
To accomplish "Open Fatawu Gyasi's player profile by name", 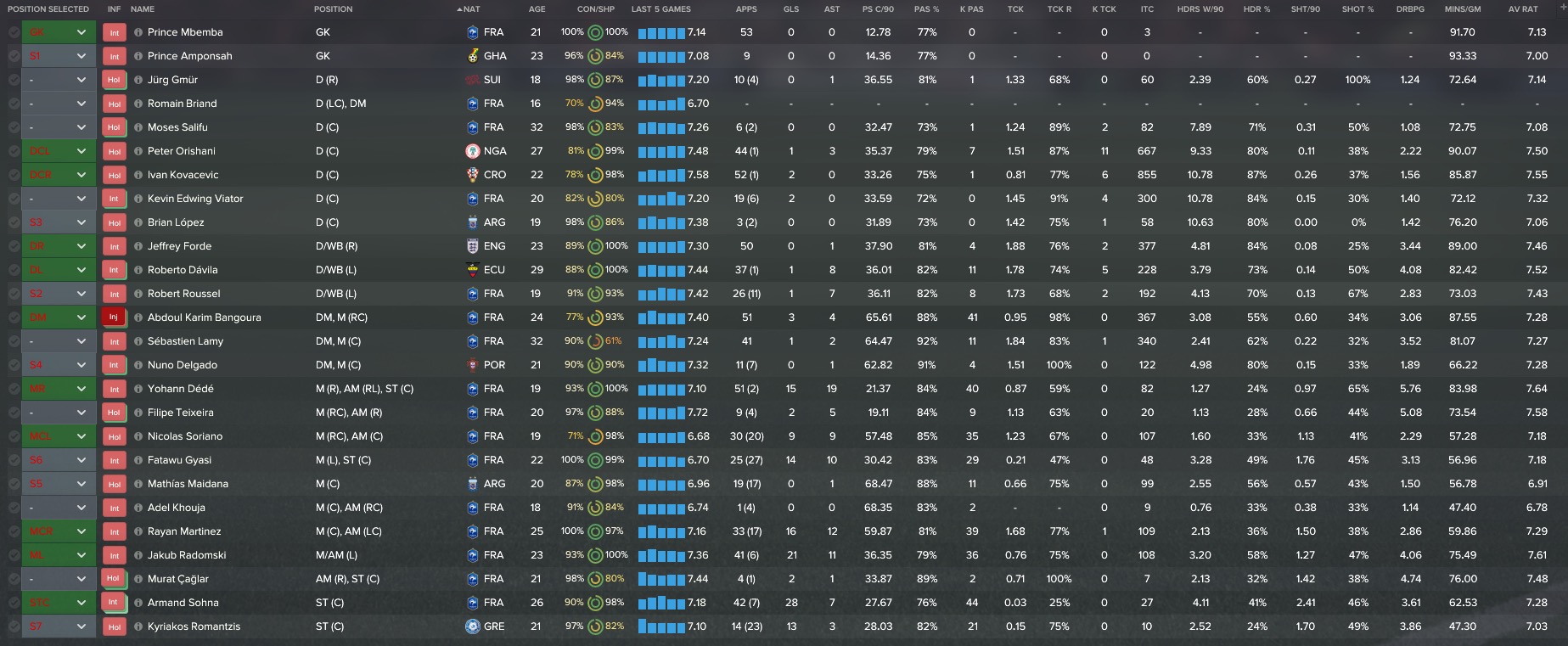I will [x=179, y=460].
